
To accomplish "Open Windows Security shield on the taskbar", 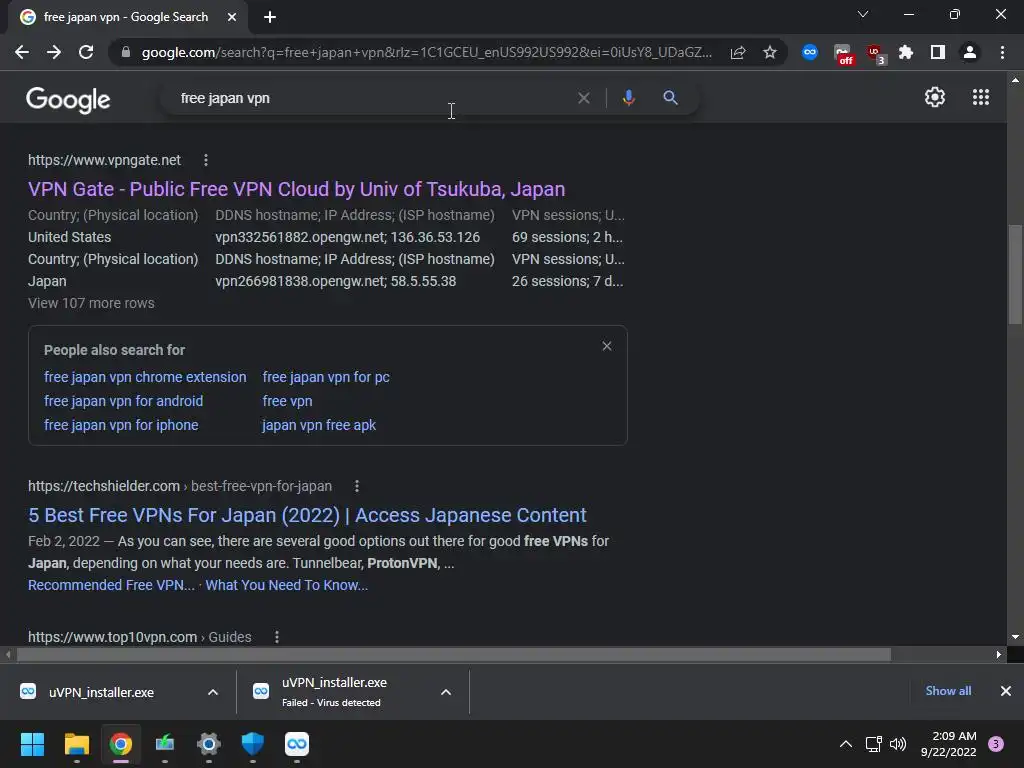I will click(253, 744).
